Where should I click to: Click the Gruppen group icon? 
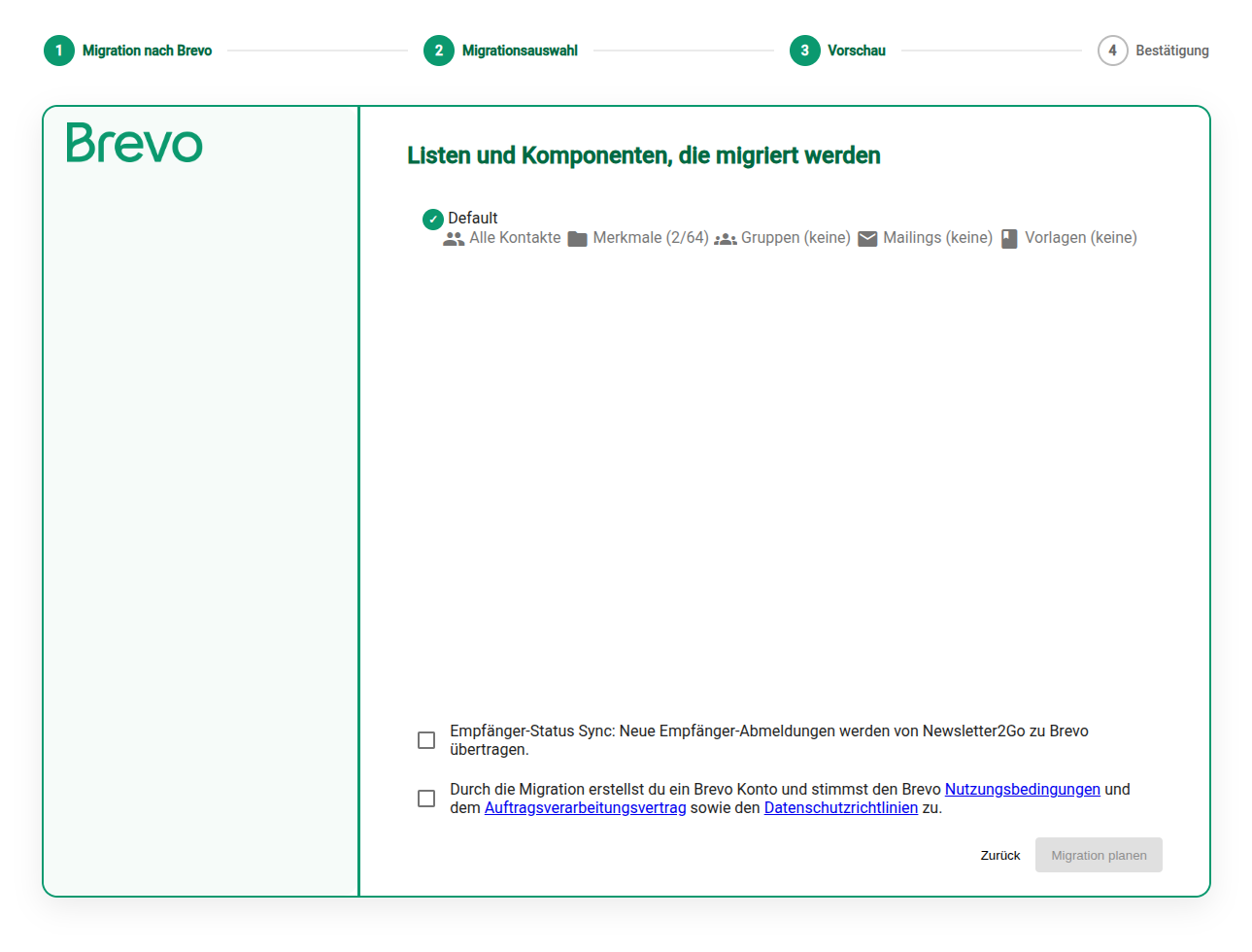[726, 239]
